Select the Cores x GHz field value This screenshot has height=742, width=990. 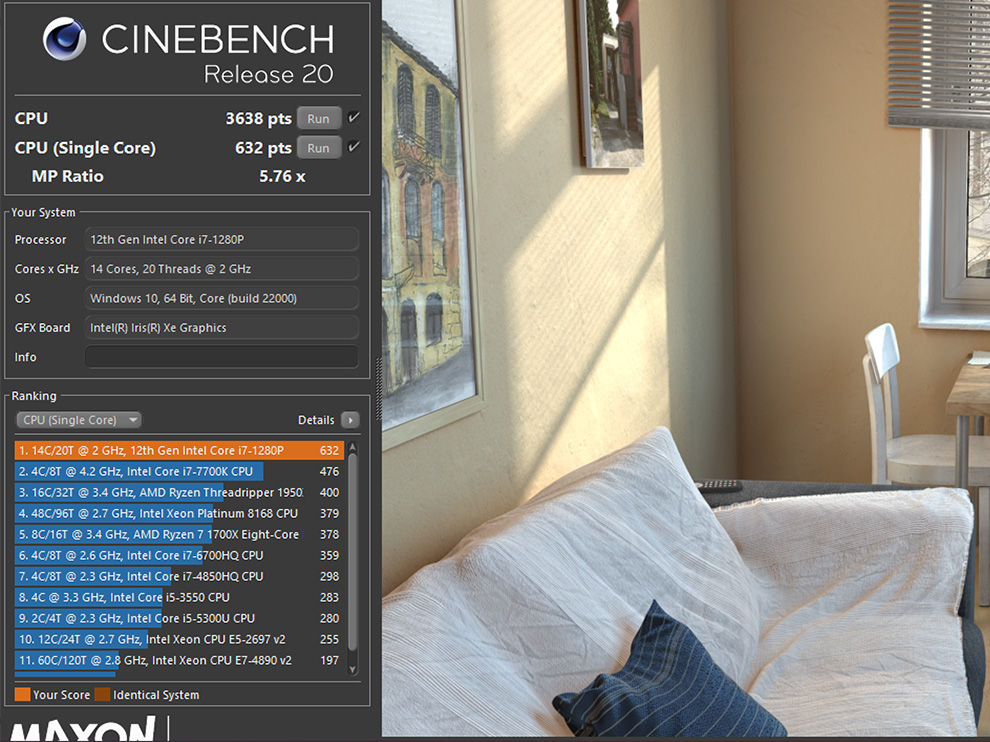point(222,269)
